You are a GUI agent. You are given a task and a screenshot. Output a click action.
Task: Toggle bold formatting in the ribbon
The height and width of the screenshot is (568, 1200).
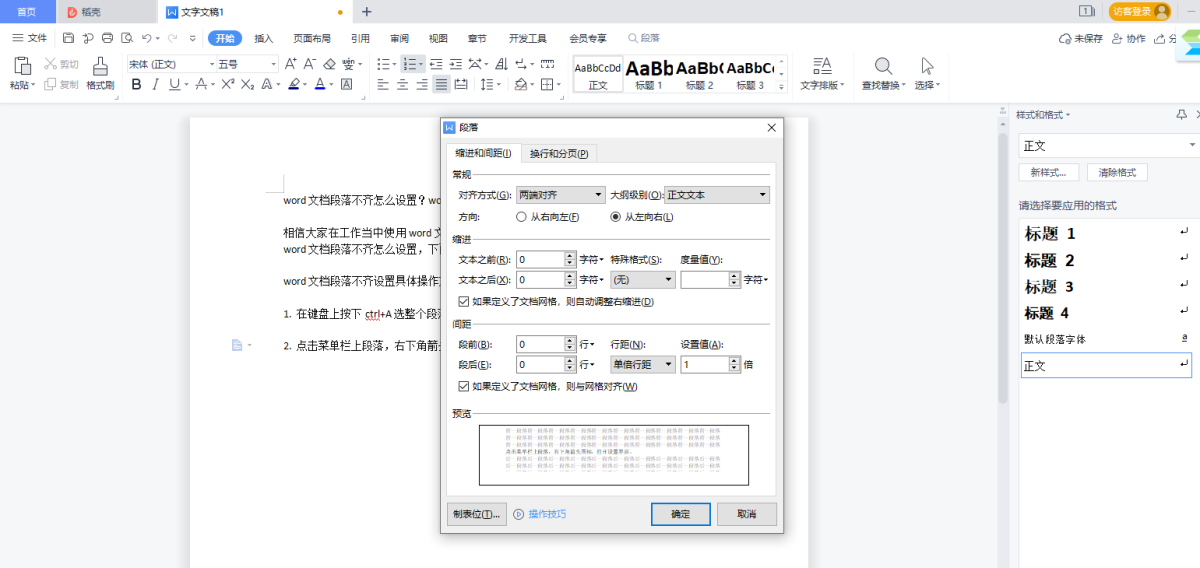tap(134, 85)
